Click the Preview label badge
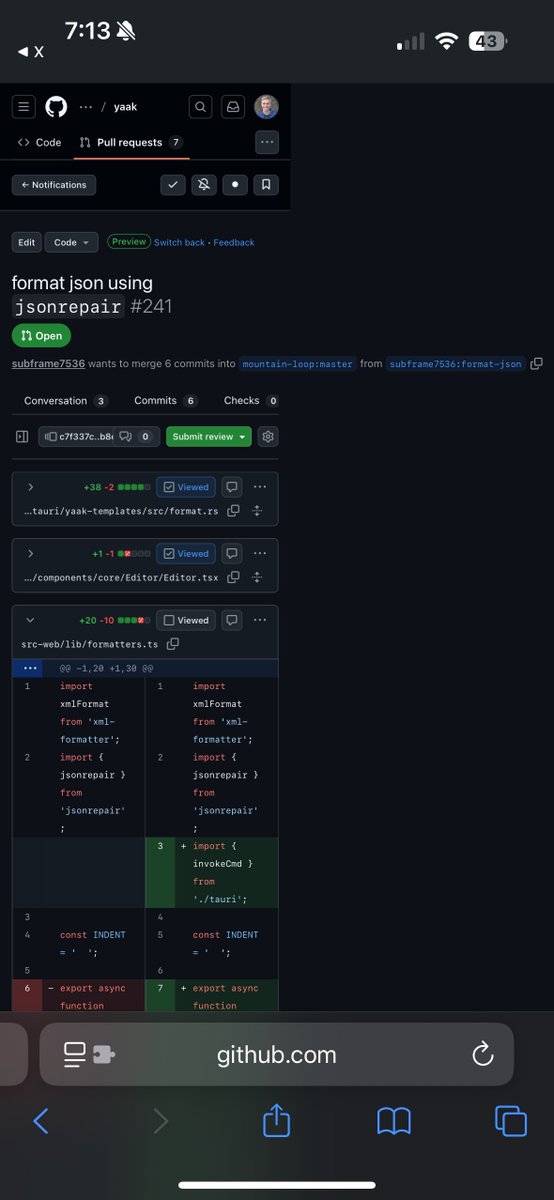The image size is (554, 1200). click(x=129, y=242)
